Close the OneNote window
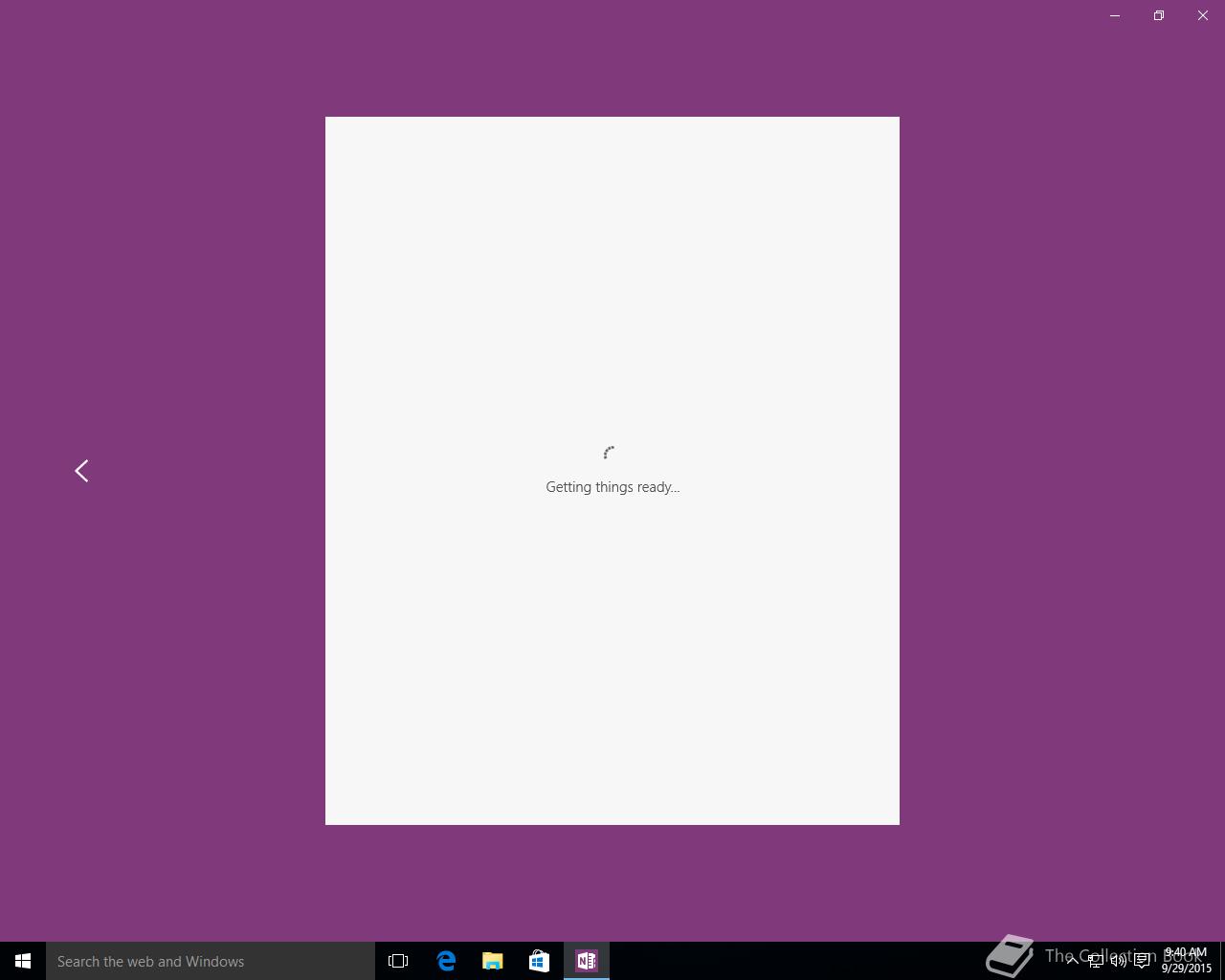The height and width of the screenshot is (980, 1225). tap(1203, 15)
